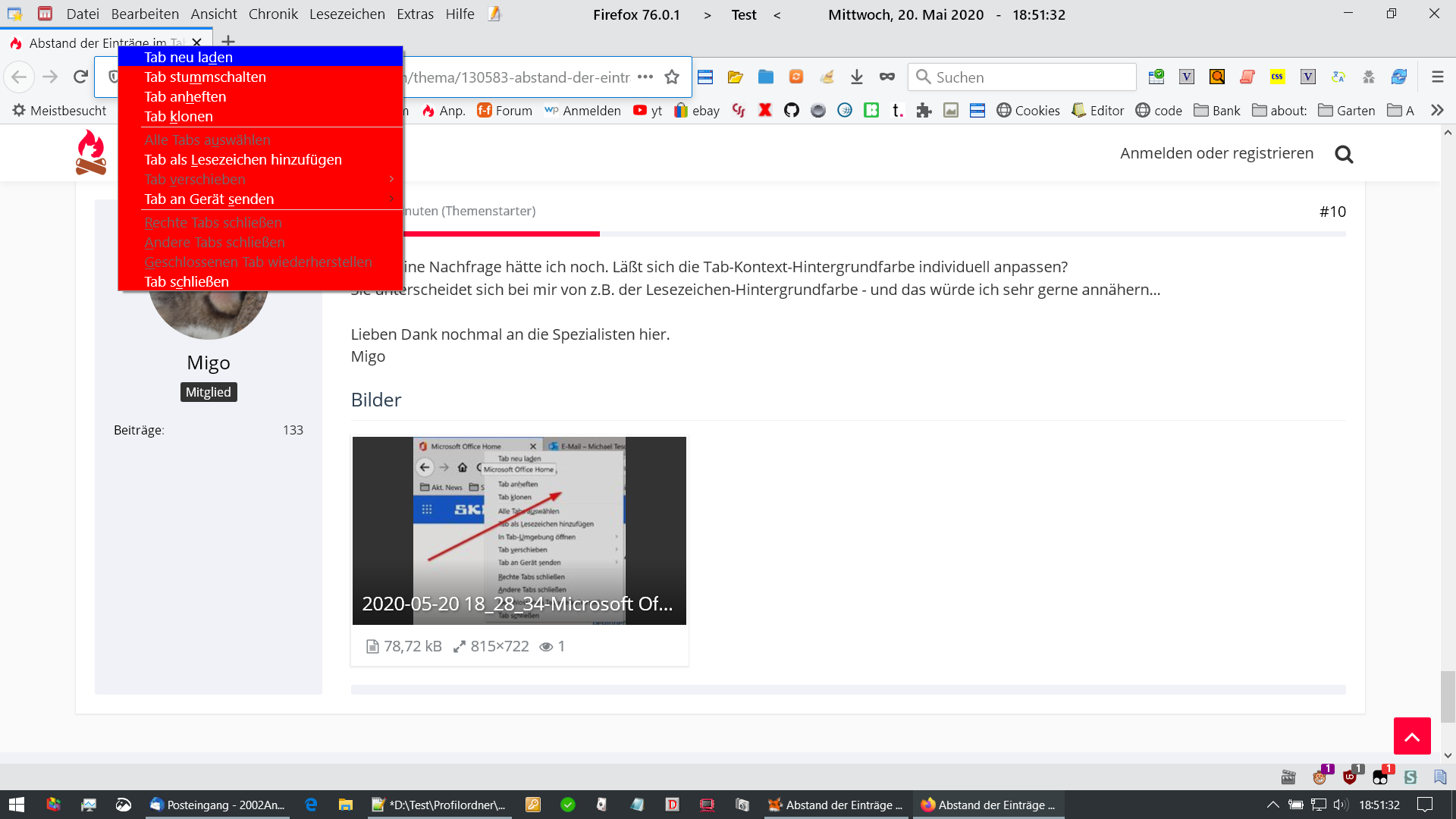1456x819 pixels.
Task: Open the hamburger application menu
Action: pos(1437,77)
